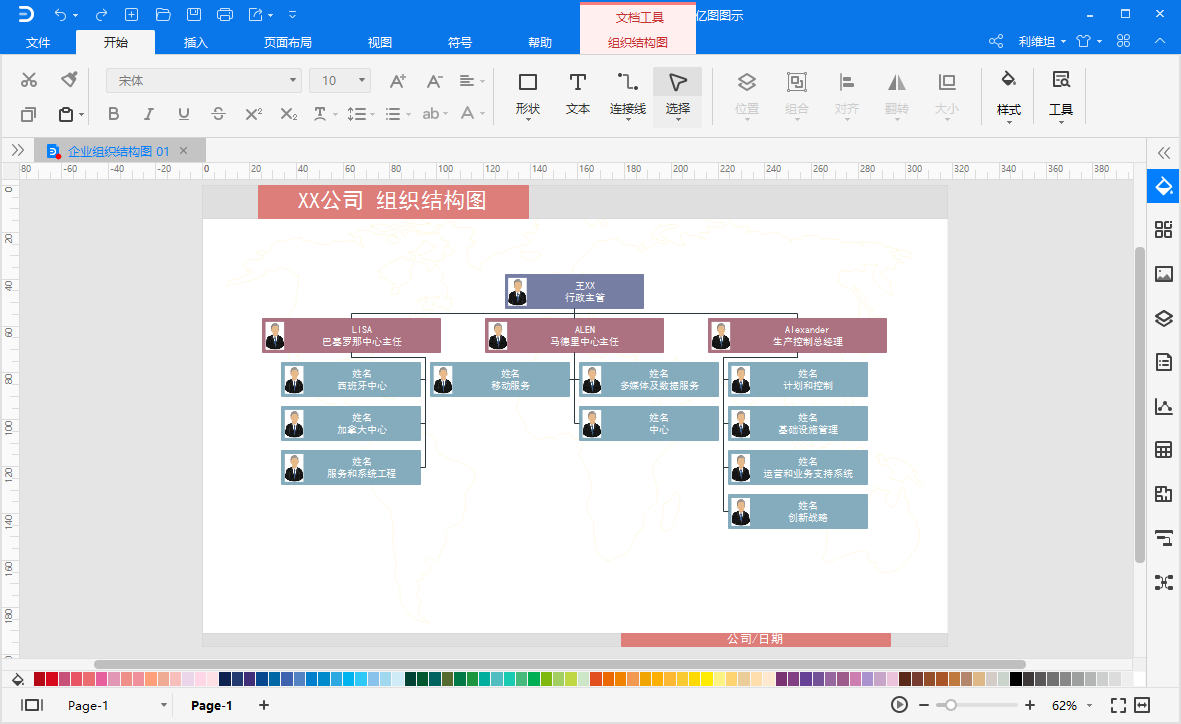1181x724 pixels.
Task: Click the 样式 style button
Action: pos(1009,93)
